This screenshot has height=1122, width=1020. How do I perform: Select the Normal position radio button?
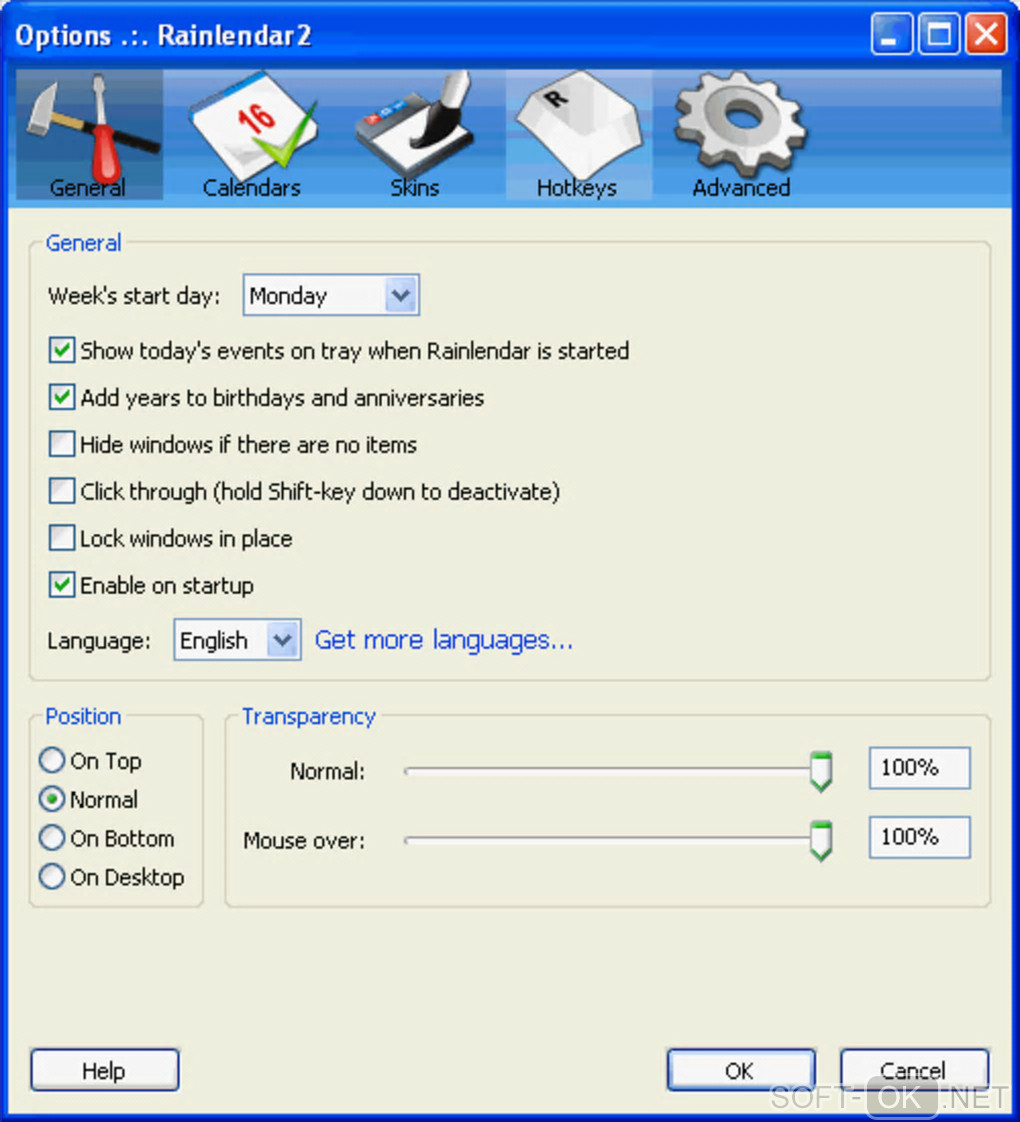pyautogui.click(x=52, y=799)
